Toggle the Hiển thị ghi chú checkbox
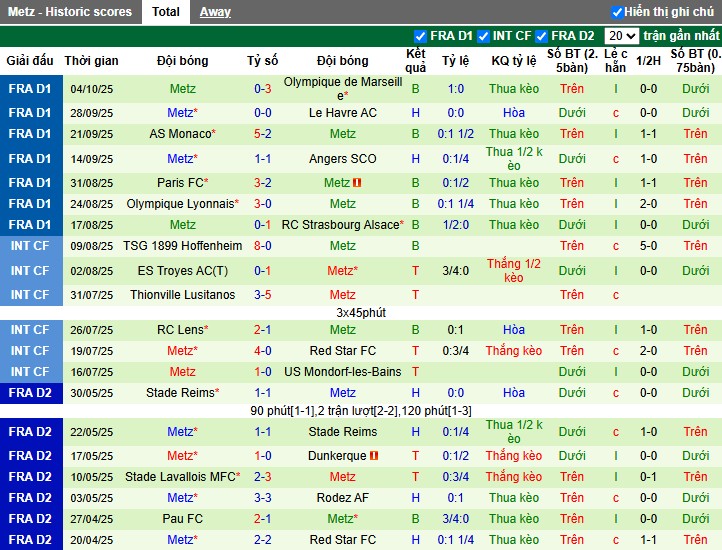This screenshot has height=550, width=722. click(617, 12)
